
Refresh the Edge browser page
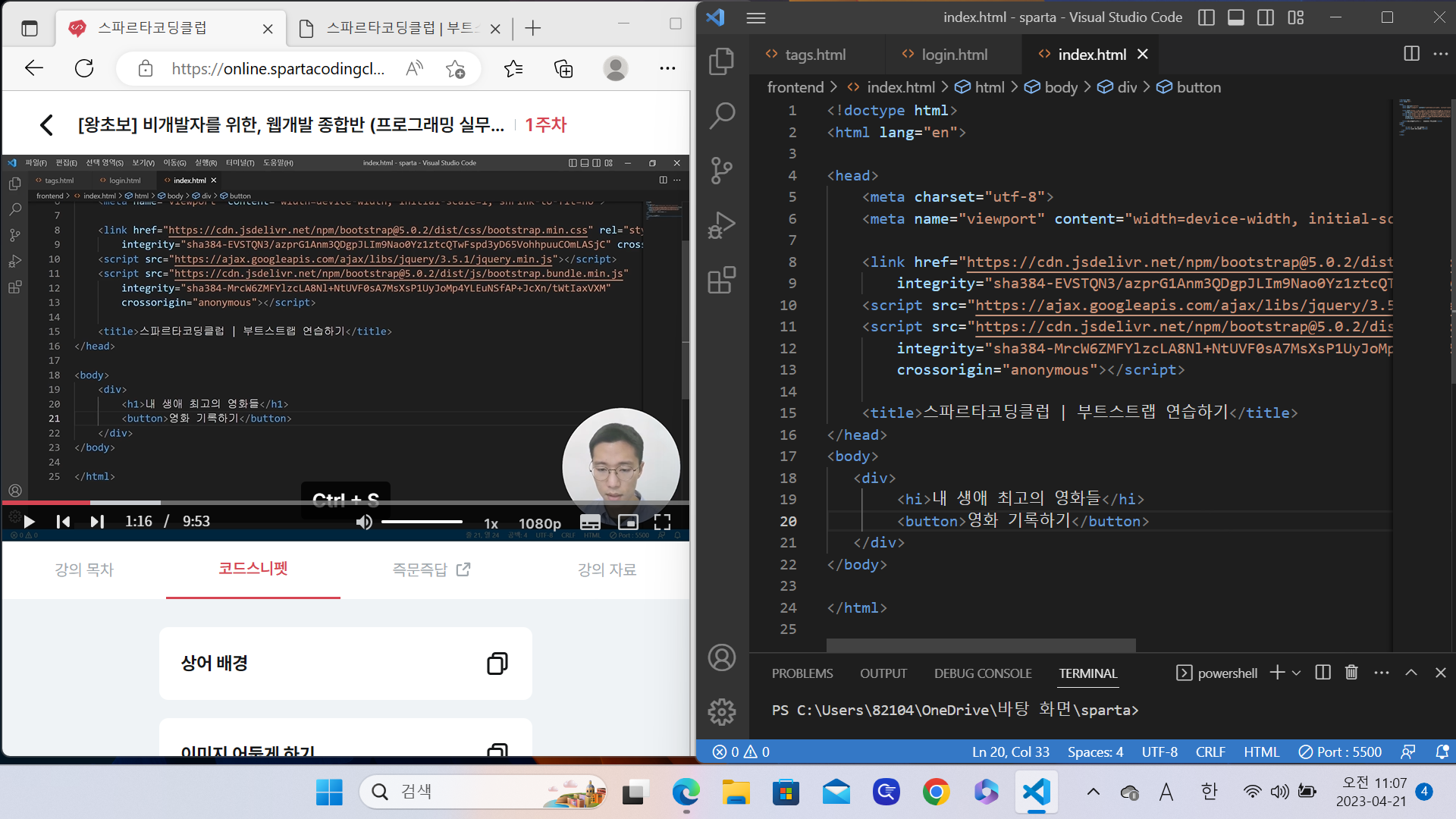[84, 68]
